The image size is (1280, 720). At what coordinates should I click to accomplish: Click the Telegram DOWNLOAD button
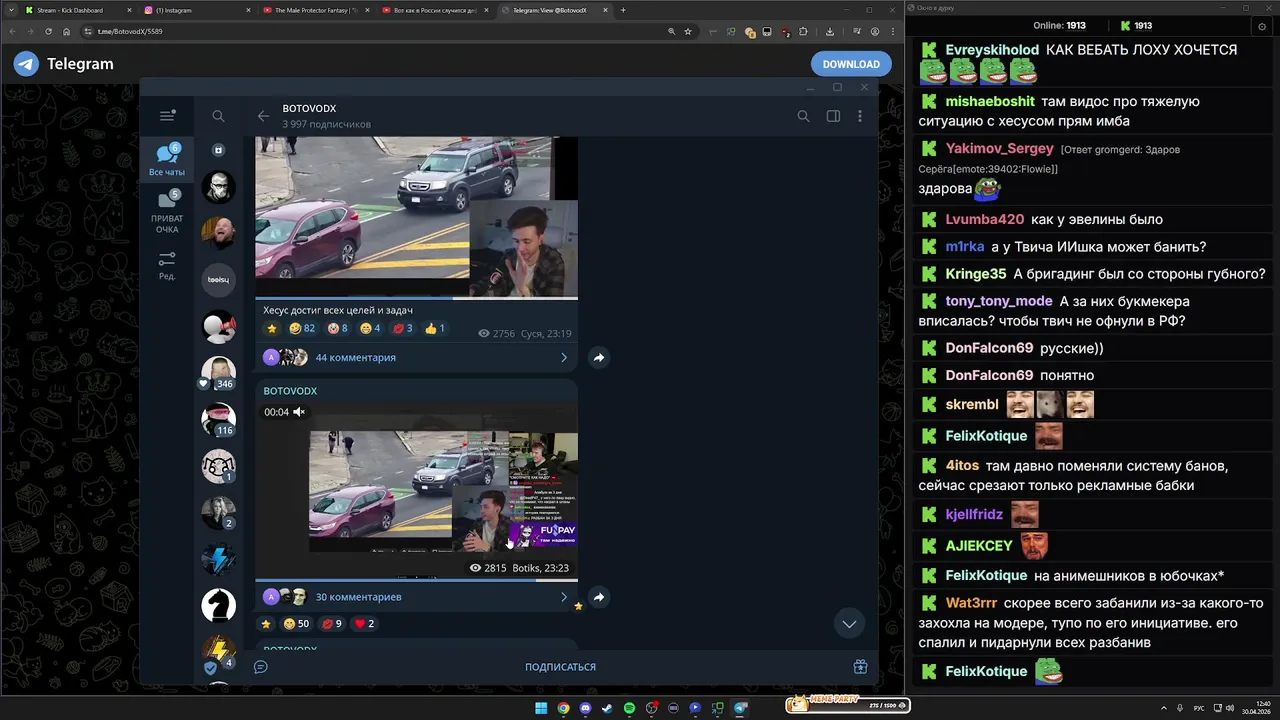[851, 64]
